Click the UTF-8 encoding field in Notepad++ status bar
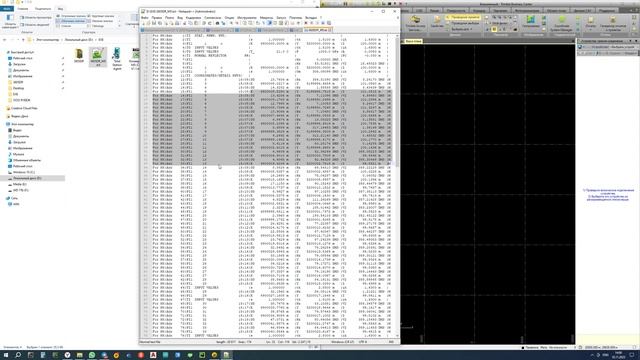This screenshot has height=360, width=640. pyautogui.click(x=363, y=342)
